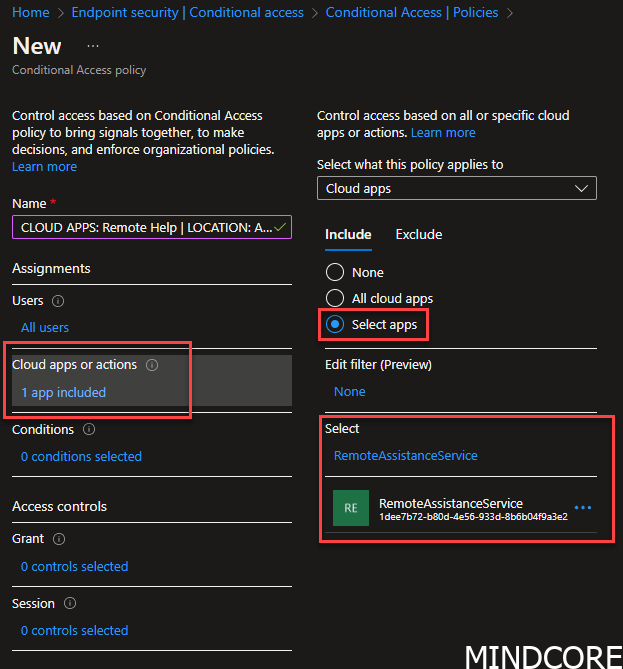Screen dimensions: 623x669
Task: Click Learn more beside cloud apps description
Action: (x=443, y=133)
